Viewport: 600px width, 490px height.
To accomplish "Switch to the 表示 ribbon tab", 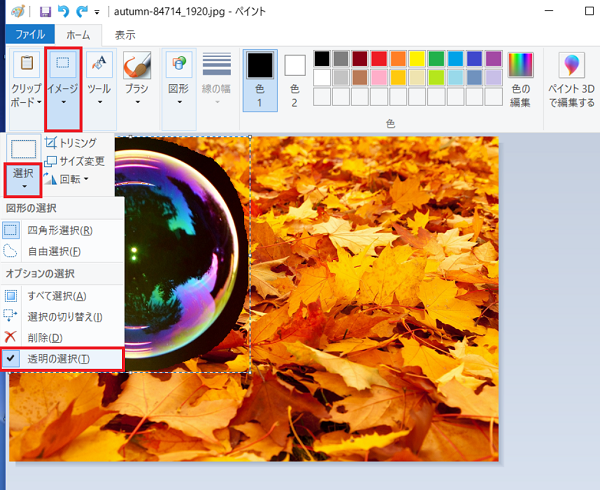I will coord(125,35).
